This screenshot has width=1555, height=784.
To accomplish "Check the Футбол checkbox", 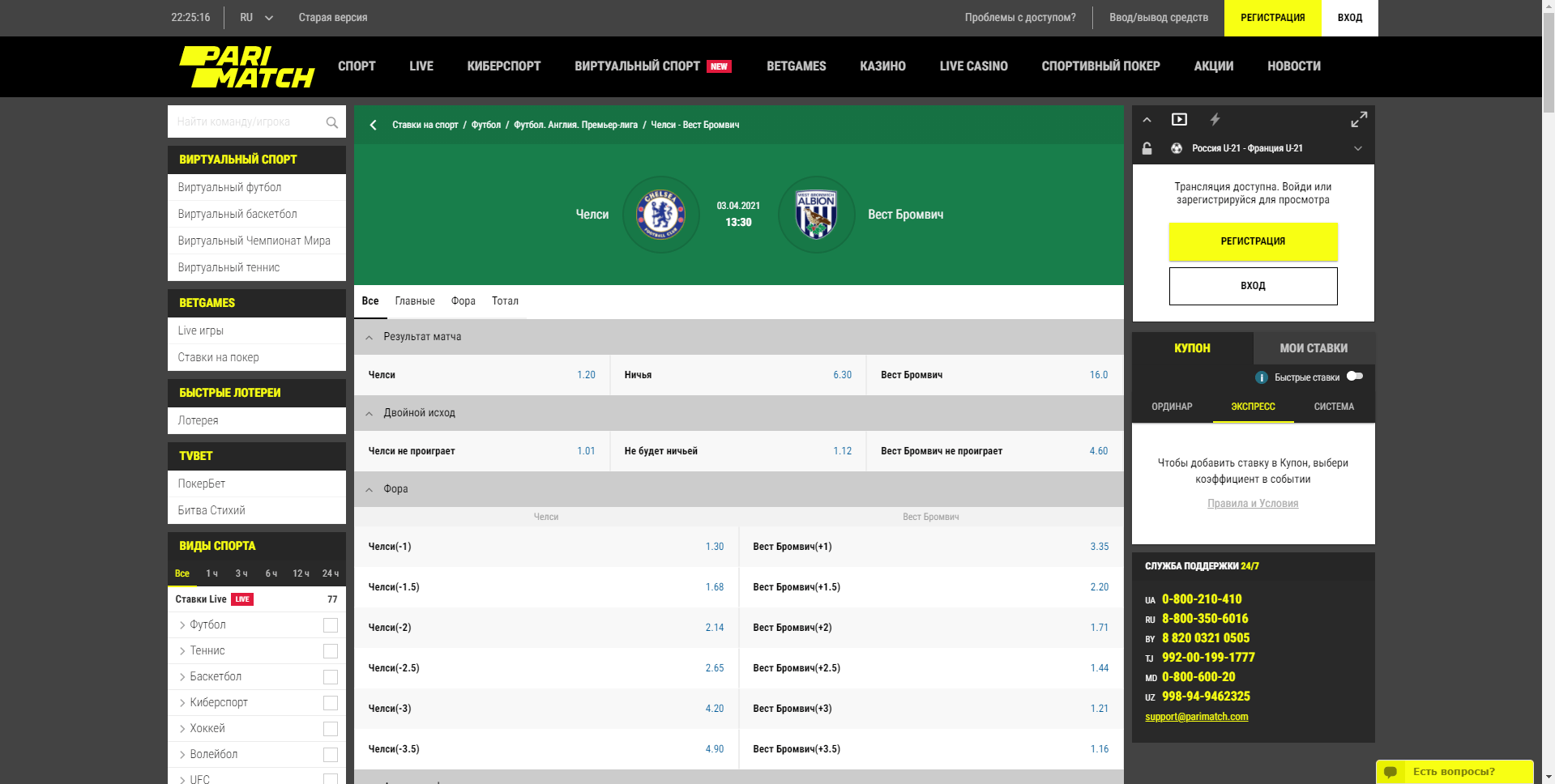I will click(x=331, y=625).
